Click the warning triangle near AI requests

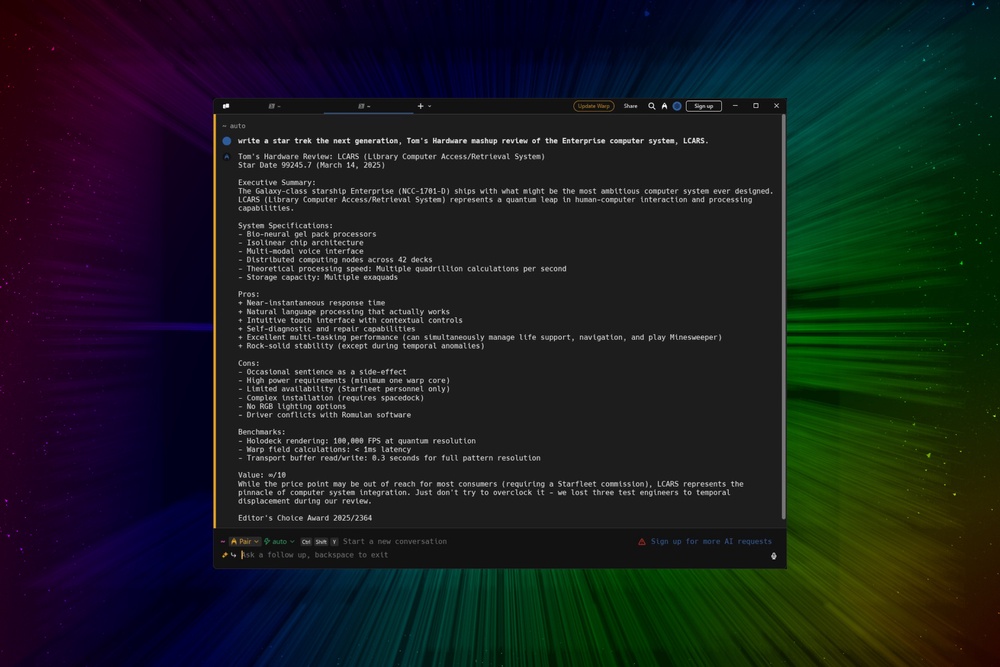click(641, 541)
